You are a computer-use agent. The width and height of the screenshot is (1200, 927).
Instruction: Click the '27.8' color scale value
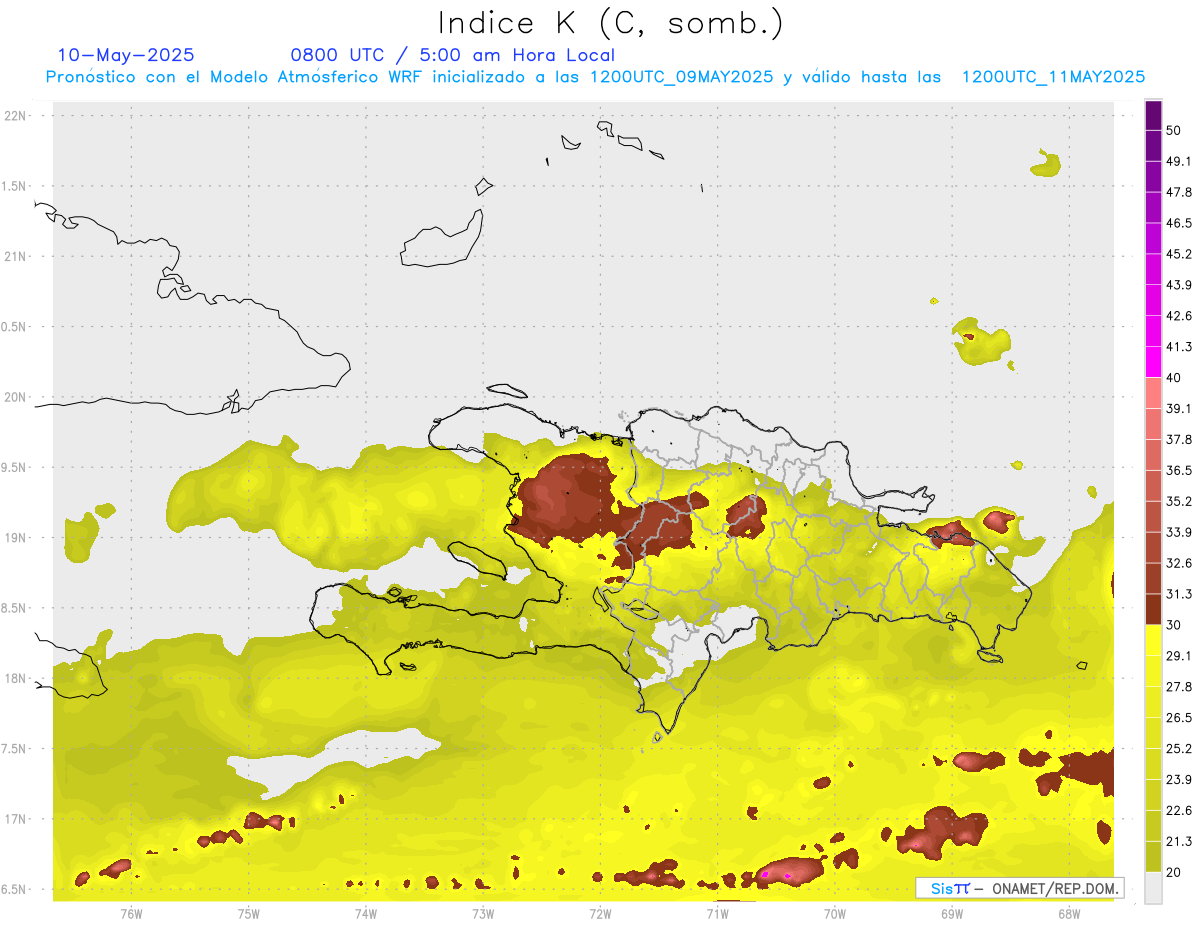[1179, 687]
